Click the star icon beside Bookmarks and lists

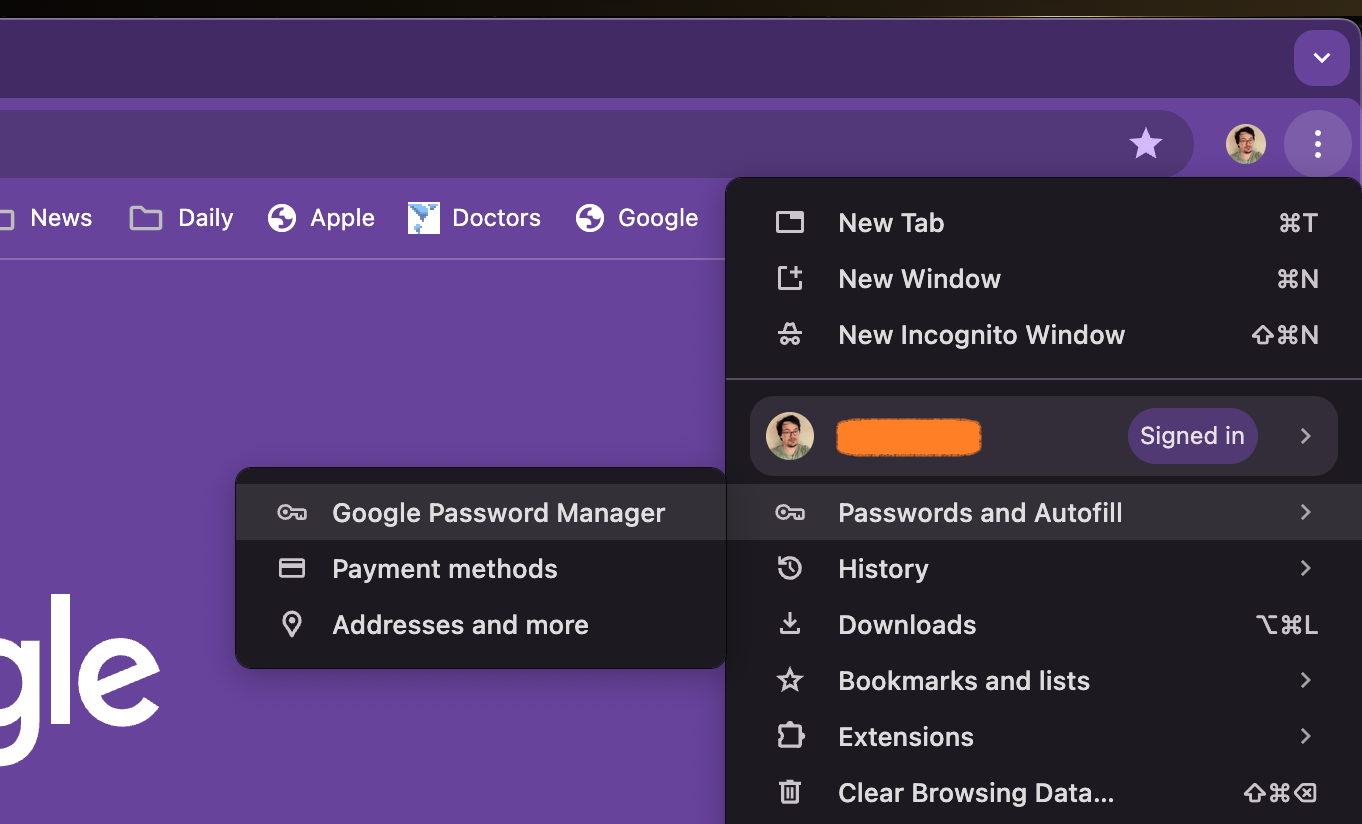(790, 680)
